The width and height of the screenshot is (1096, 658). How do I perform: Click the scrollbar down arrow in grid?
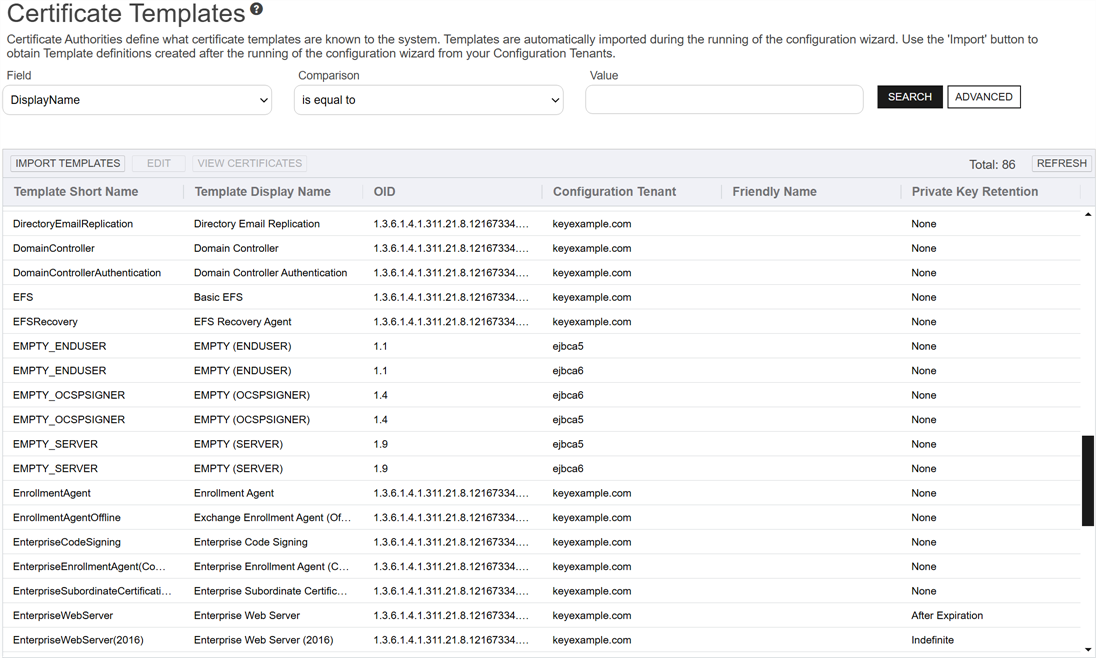coord(1088,650)
